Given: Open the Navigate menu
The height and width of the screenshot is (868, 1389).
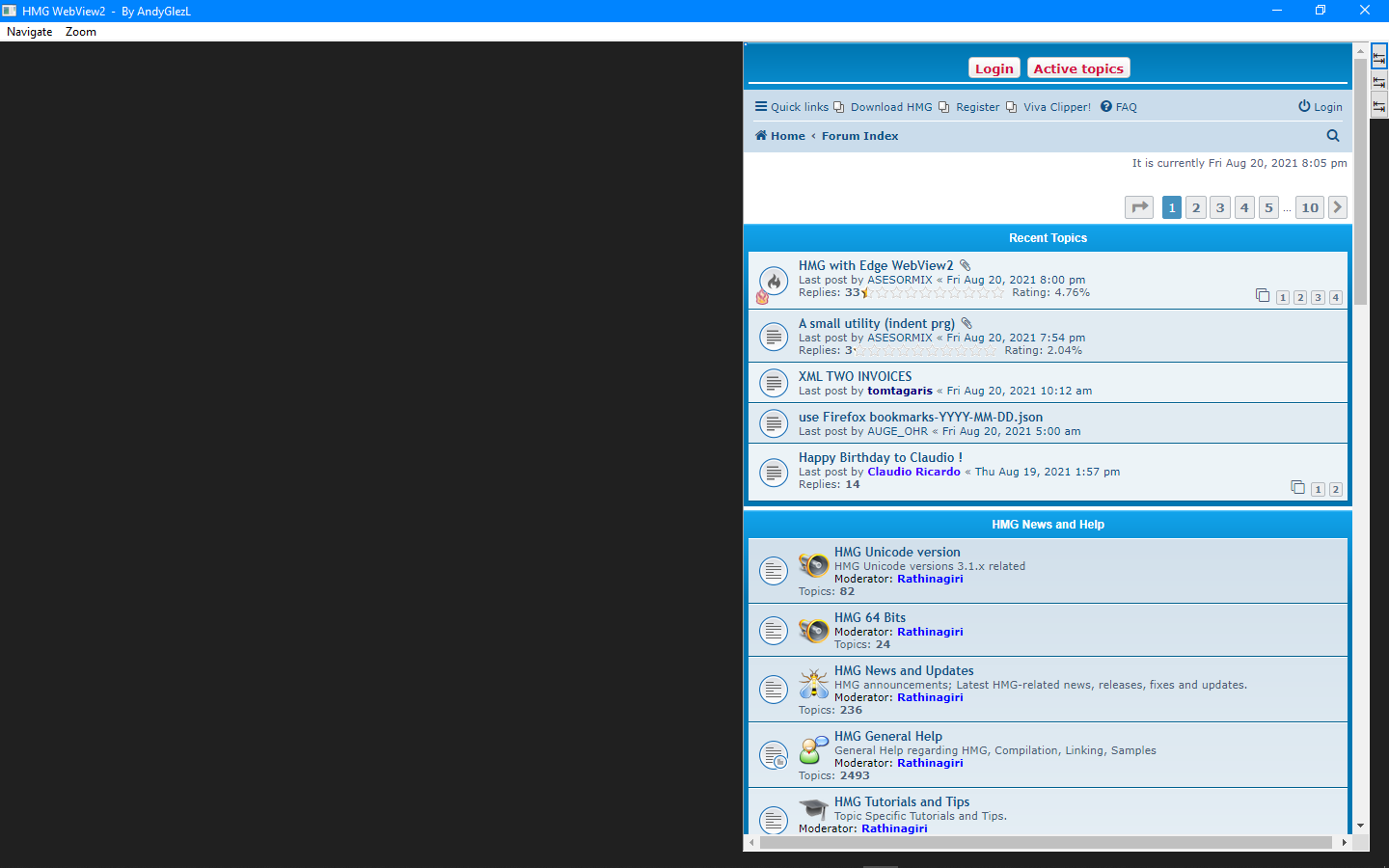Looking at the screenshot, I should pyautogui.click(x=30, y=32).
